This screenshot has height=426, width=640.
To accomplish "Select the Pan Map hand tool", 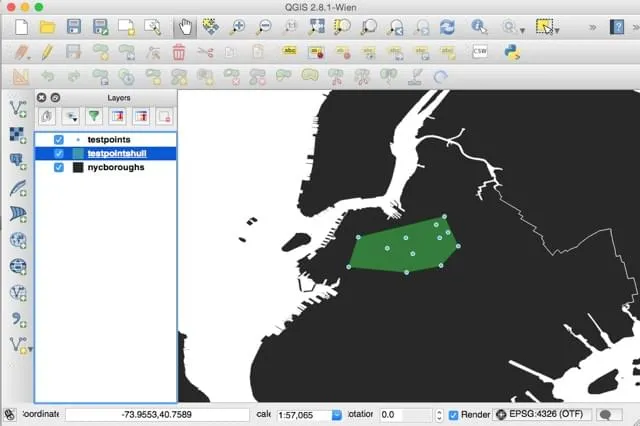I will click(185, 27).
